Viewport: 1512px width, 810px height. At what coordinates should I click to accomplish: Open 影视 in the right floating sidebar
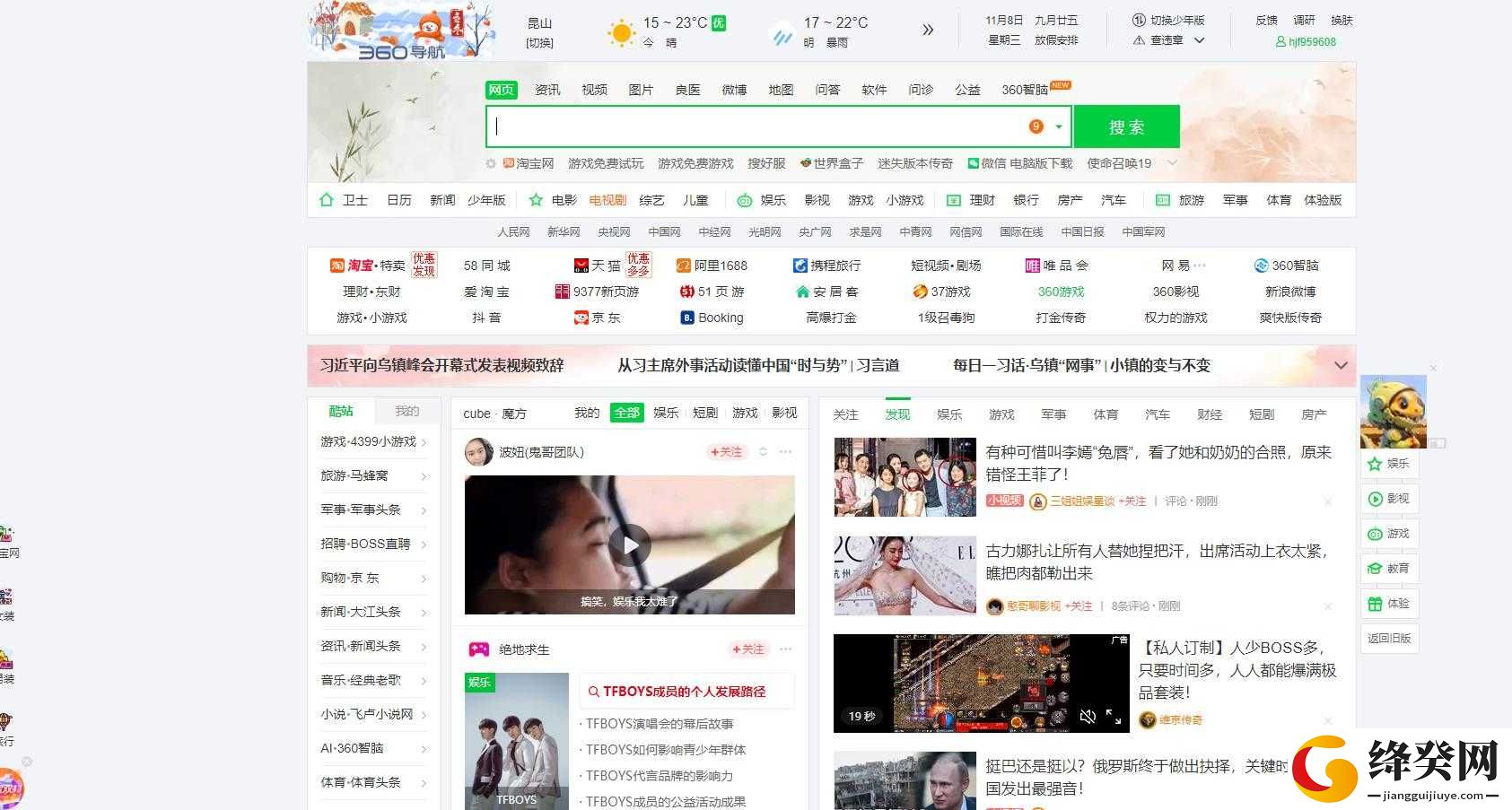click(1389, 499)
